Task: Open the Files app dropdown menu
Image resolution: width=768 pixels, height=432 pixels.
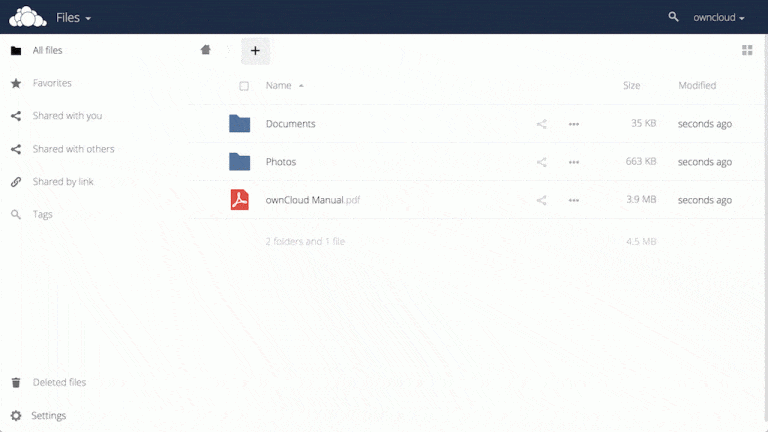Action: click(x=73, y=18)
